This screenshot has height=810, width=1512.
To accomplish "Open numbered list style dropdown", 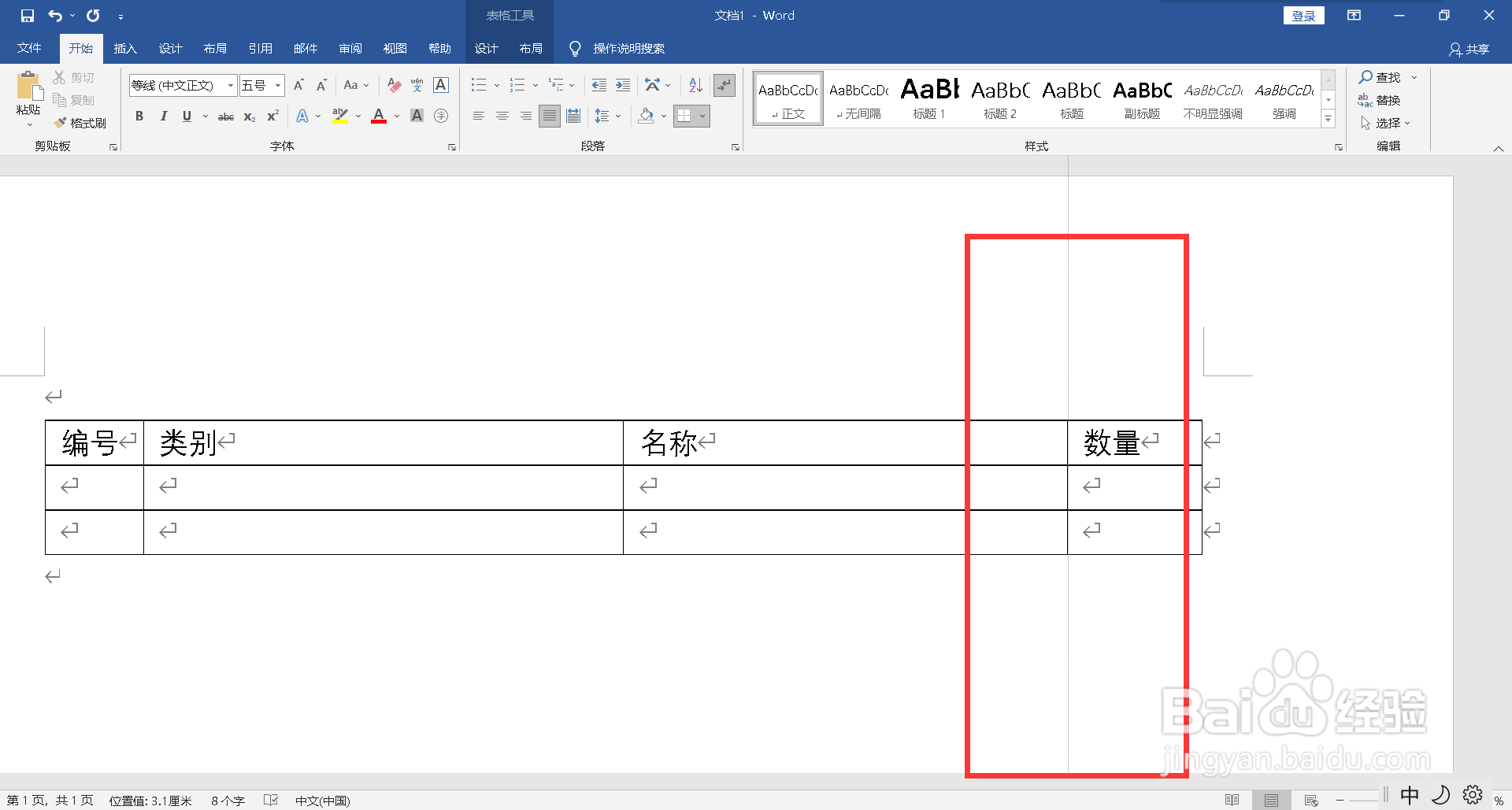I will [535, 85].
